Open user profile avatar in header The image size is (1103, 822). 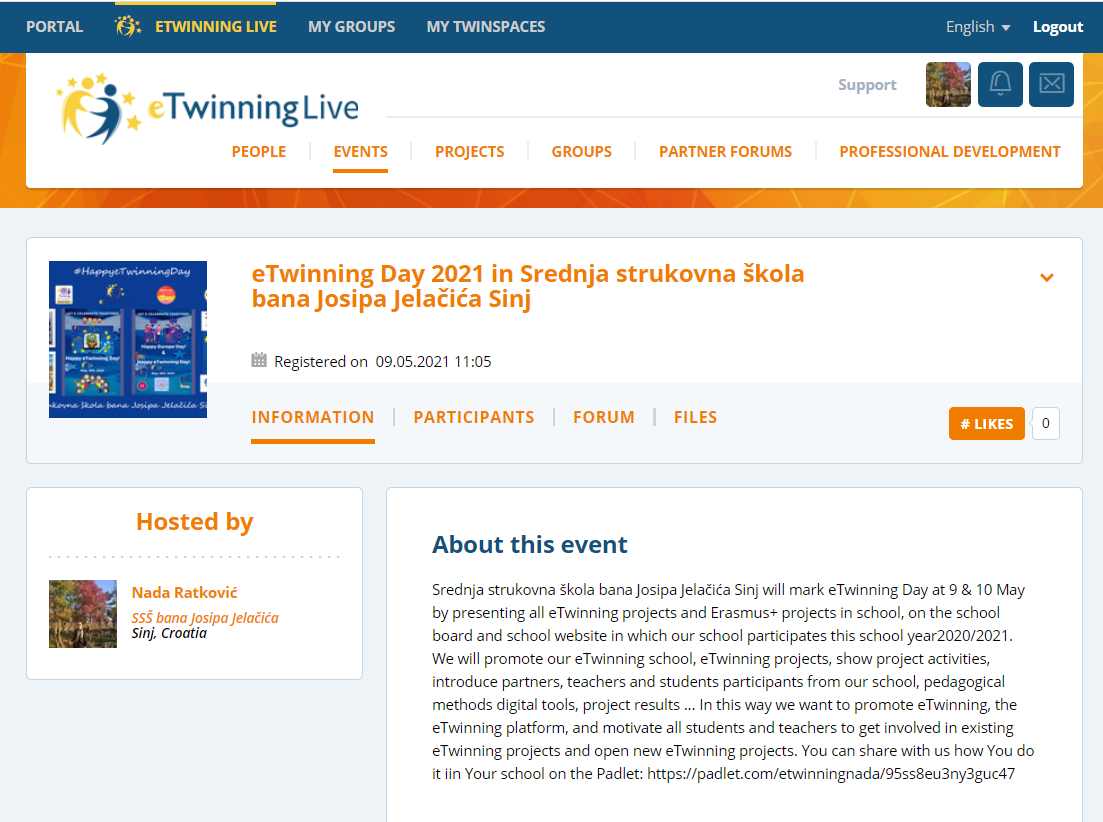pos(948,85)
